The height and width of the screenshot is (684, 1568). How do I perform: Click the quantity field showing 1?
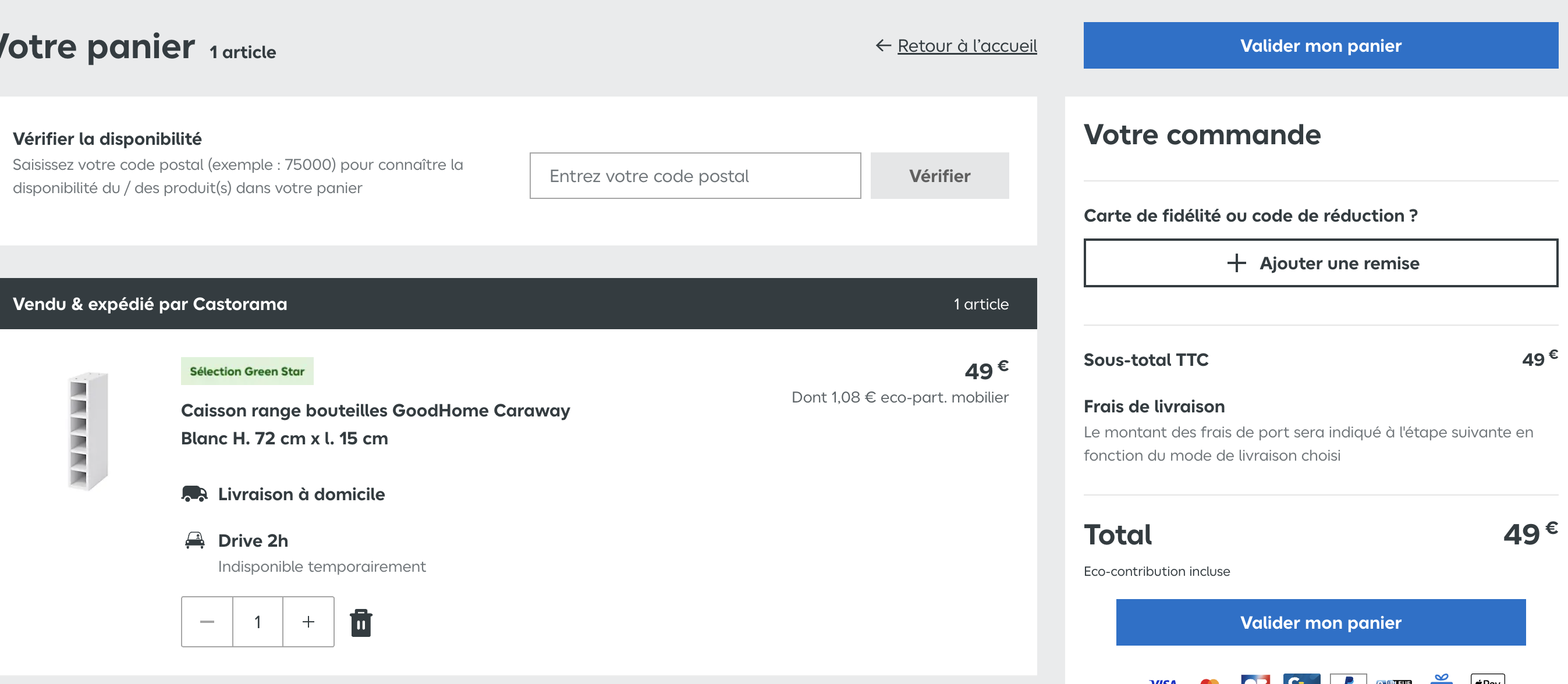(x=257, y=621)
